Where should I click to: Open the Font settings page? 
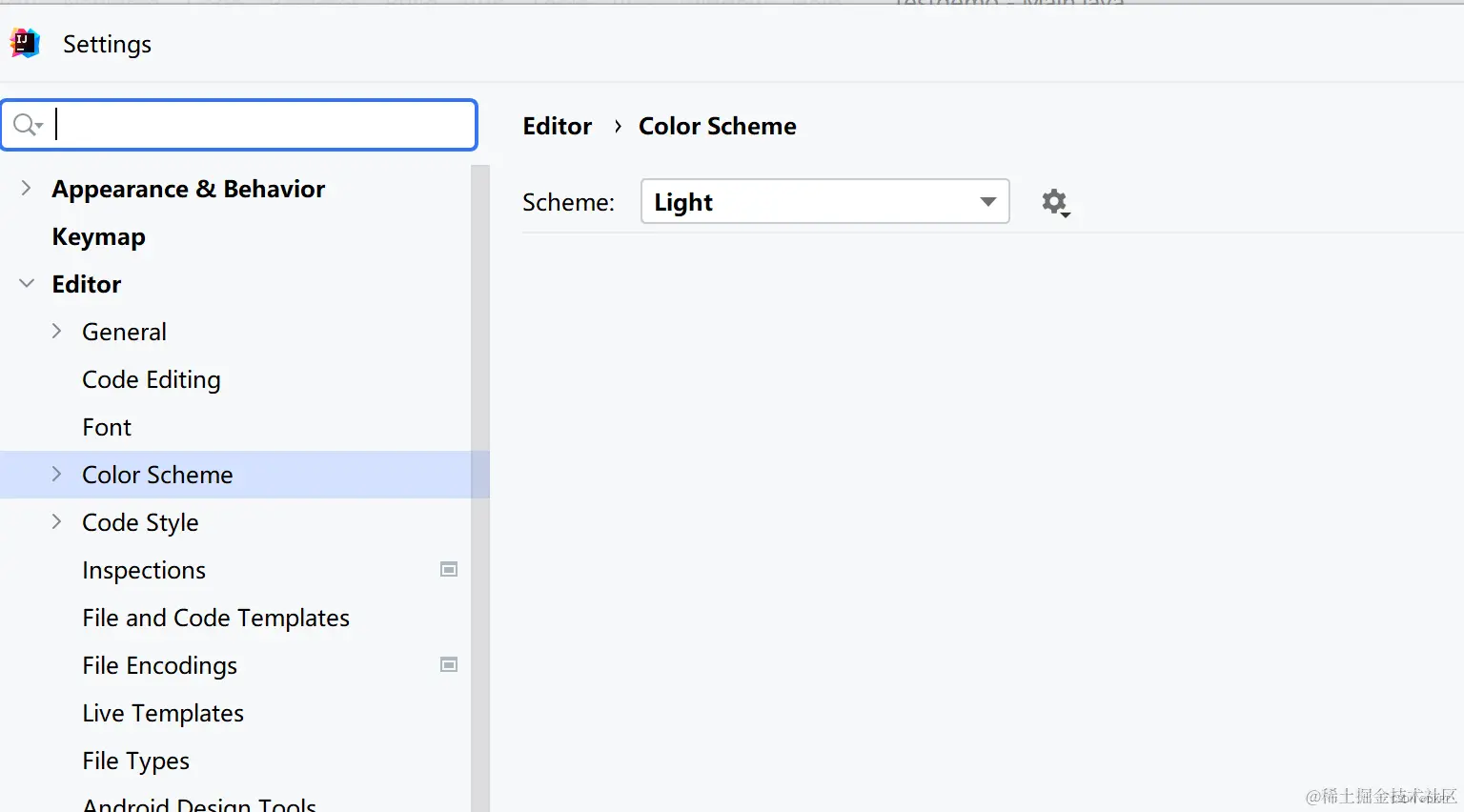107,427
